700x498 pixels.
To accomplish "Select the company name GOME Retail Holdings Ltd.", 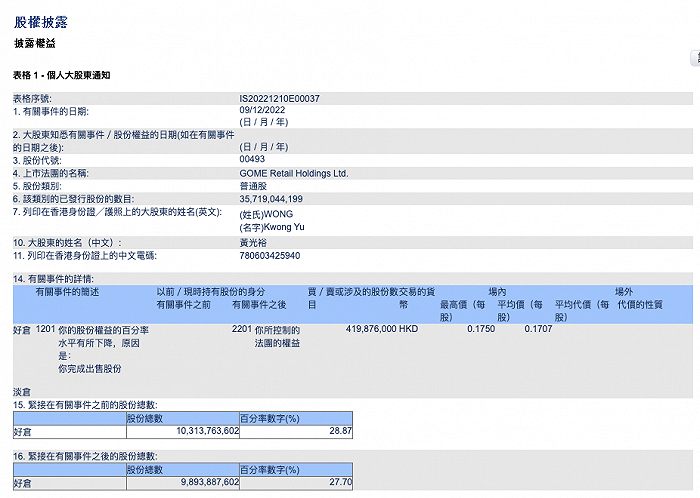I will click(294, 174).
